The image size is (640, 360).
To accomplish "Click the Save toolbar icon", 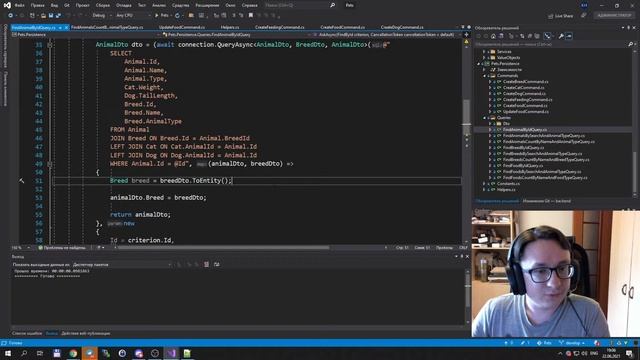I will pos(51,16).
